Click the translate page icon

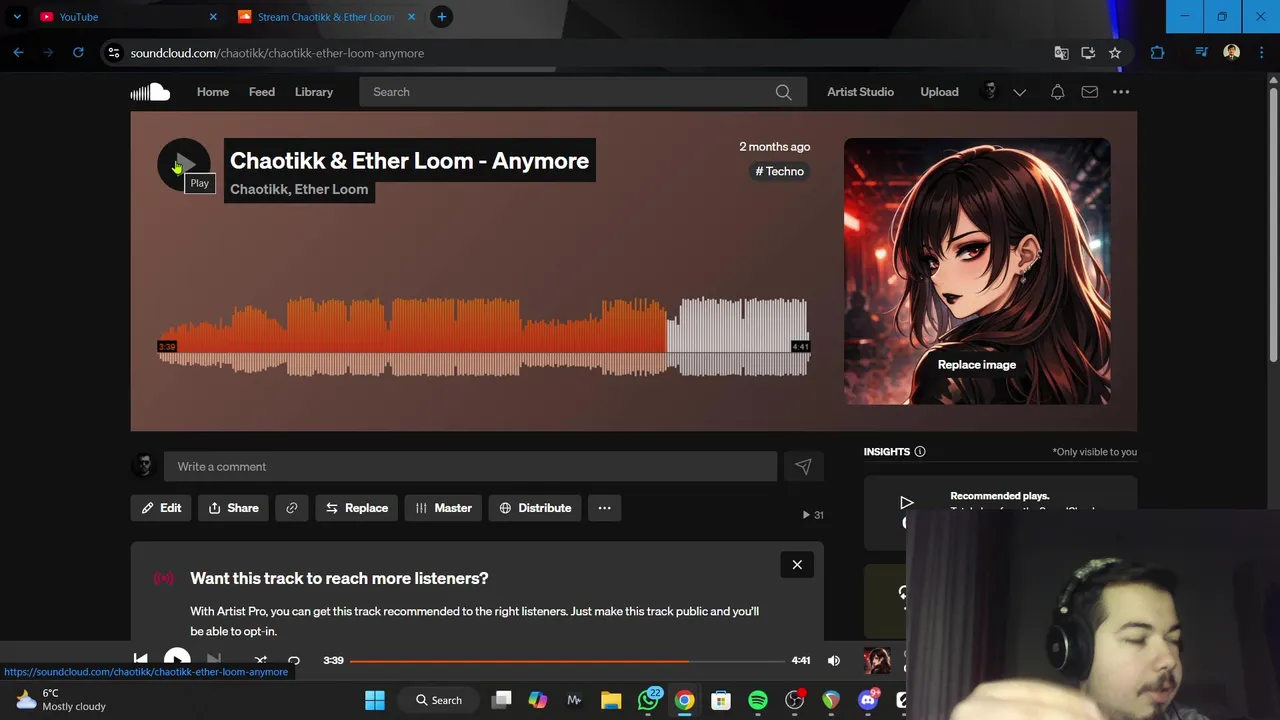(x=1061, y=53)
